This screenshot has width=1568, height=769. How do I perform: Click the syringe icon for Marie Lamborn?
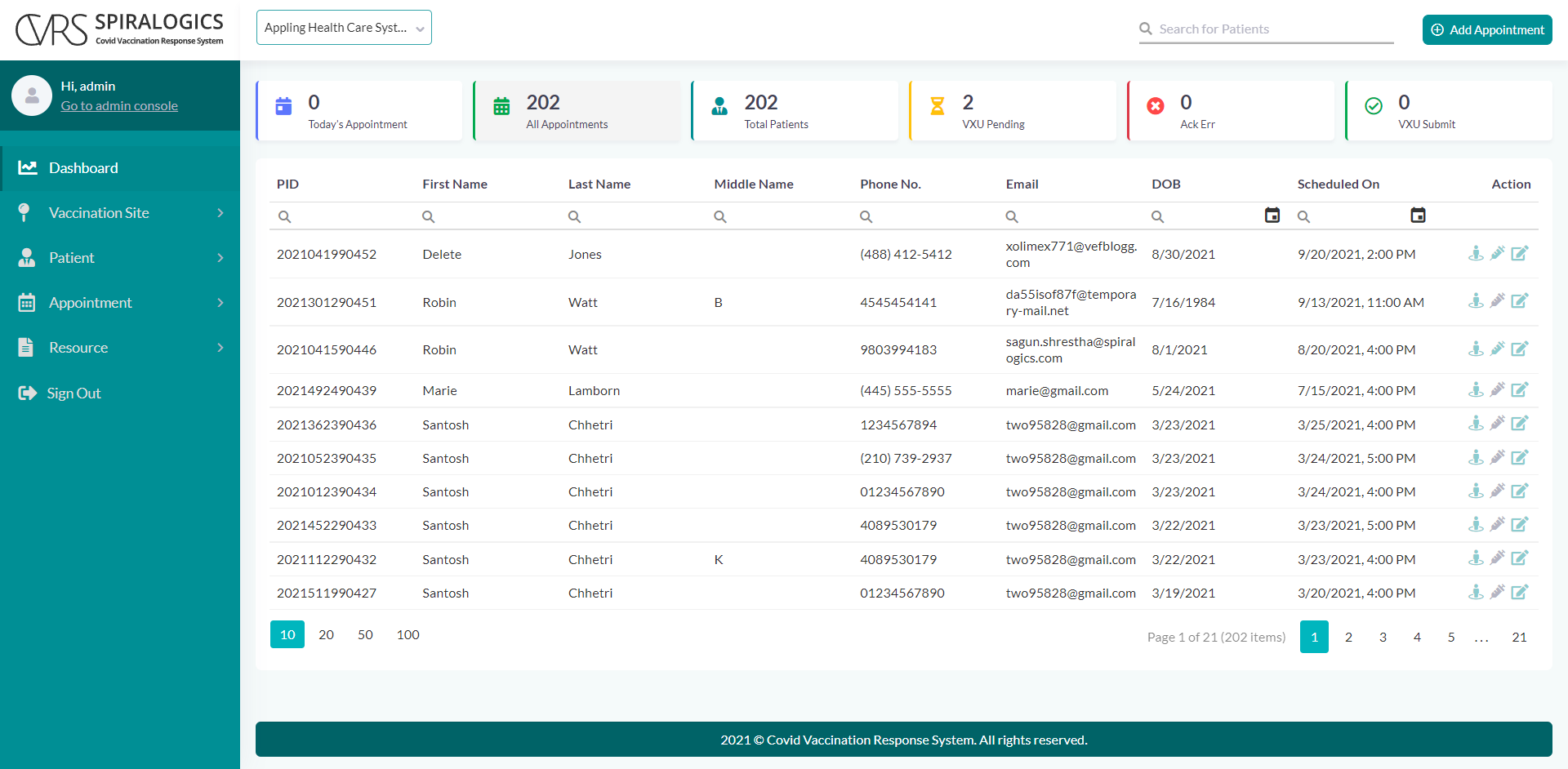click(1497, 389)
